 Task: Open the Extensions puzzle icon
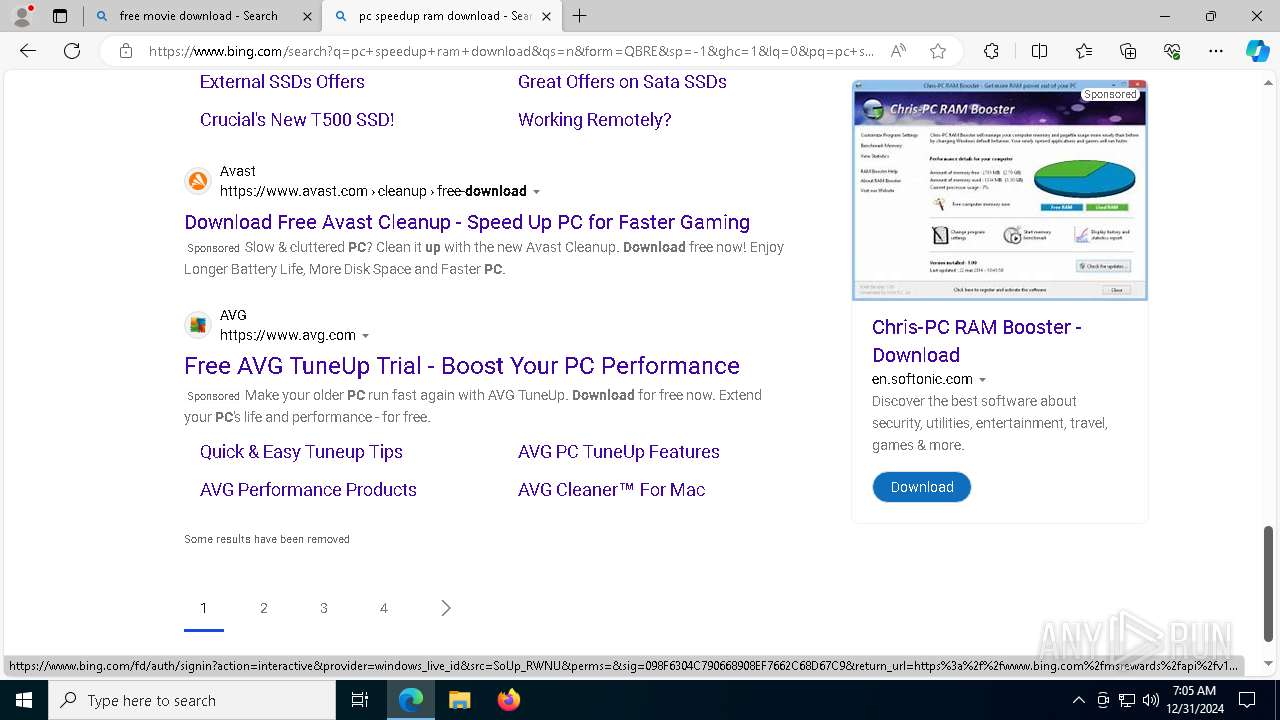point(991,51)
